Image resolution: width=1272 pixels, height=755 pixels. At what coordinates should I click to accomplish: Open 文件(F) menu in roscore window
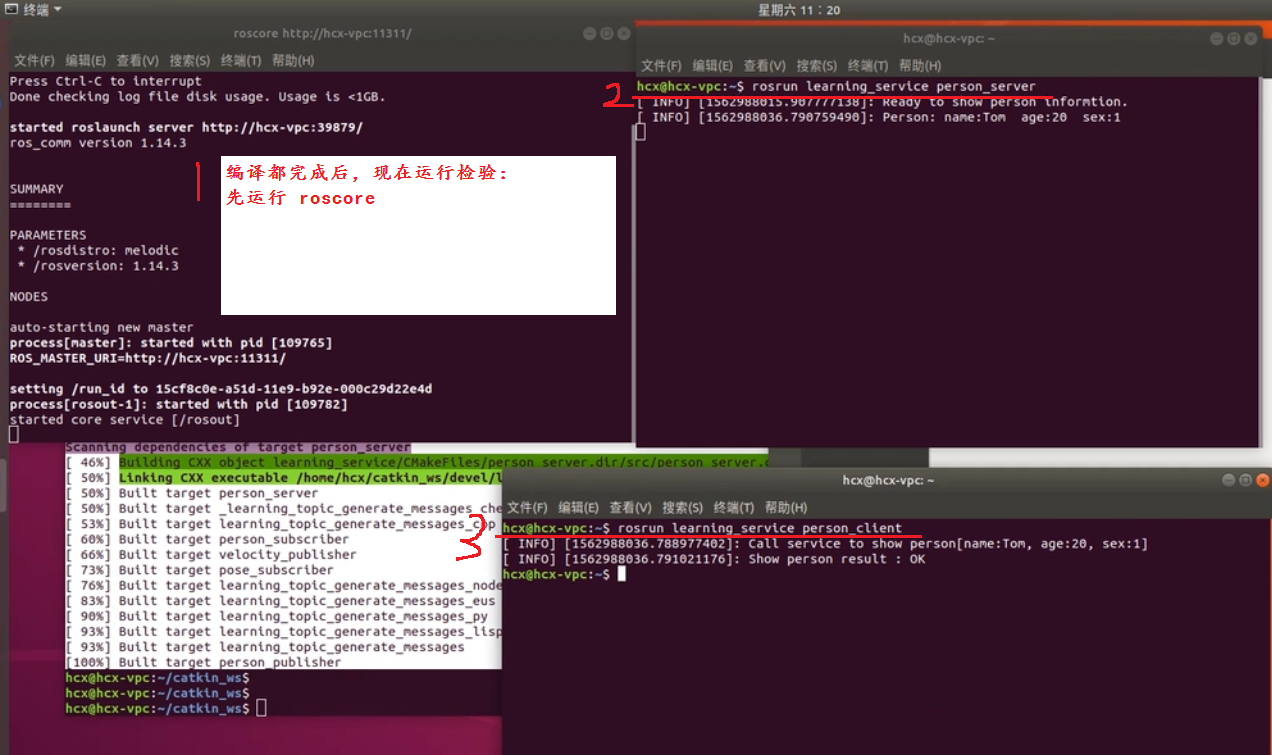[34, 61]
